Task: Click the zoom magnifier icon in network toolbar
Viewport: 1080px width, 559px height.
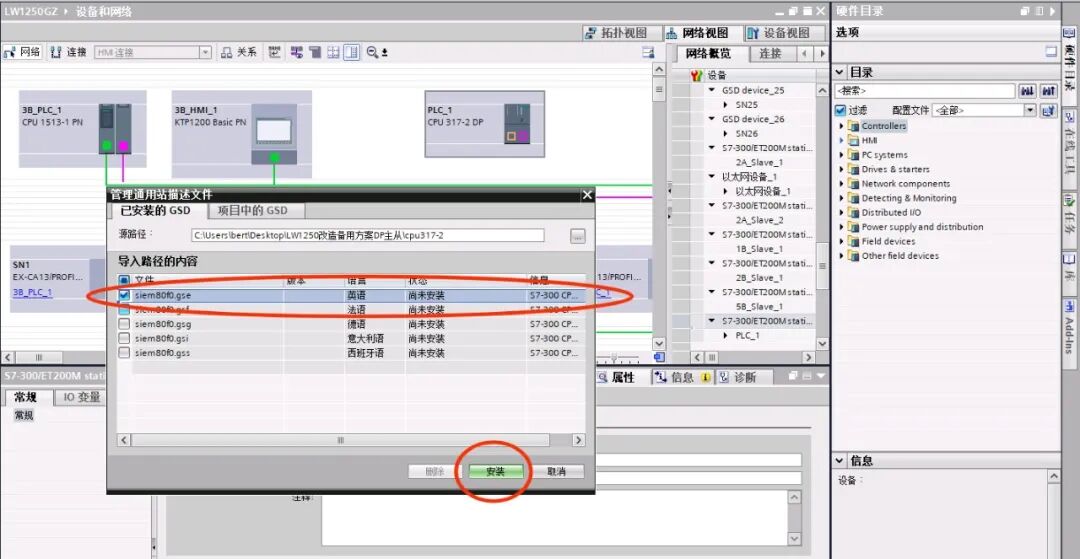Action: click(372, 52)
